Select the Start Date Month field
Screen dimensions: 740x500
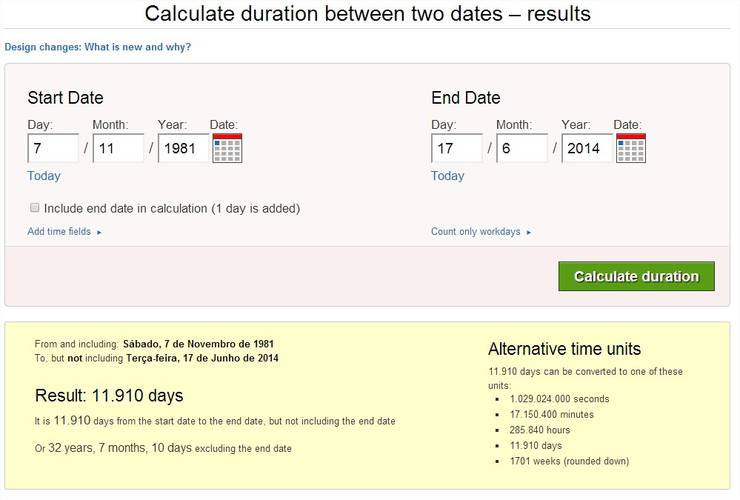118,148
